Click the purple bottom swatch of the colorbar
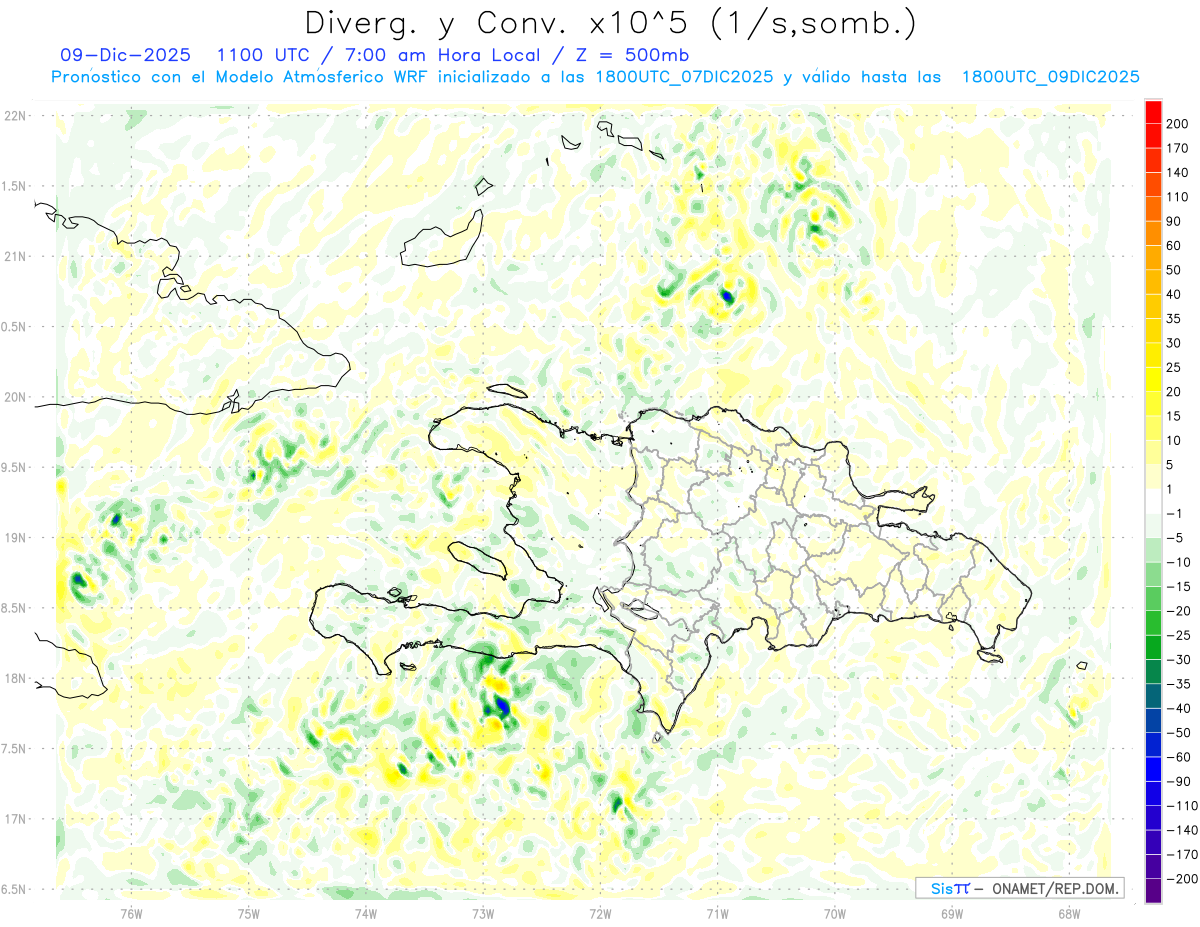This screenshot has width=1200, height=927. (x=1153, y=891)
